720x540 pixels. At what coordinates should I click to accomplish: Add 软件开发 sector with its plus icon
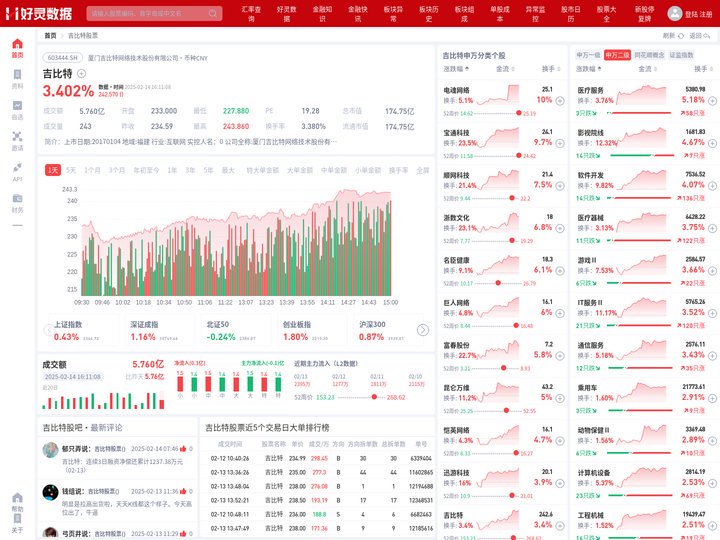tap(712, 186)
